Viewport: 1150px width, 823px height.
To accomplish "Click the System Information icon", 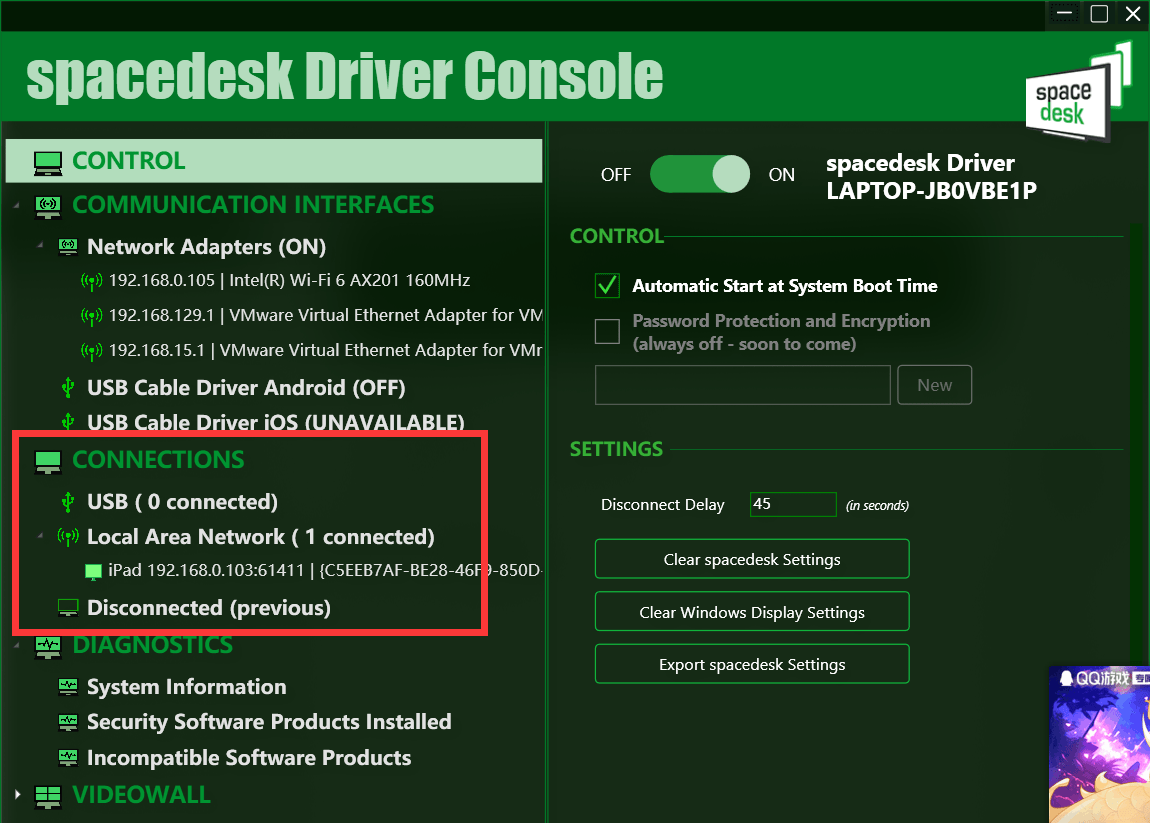I will (68, 687).
